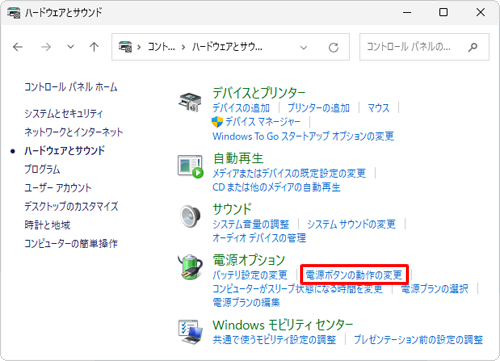
Task: Click the title bar ハードウェアとサウンド icon
Action: tap(14, 13)
